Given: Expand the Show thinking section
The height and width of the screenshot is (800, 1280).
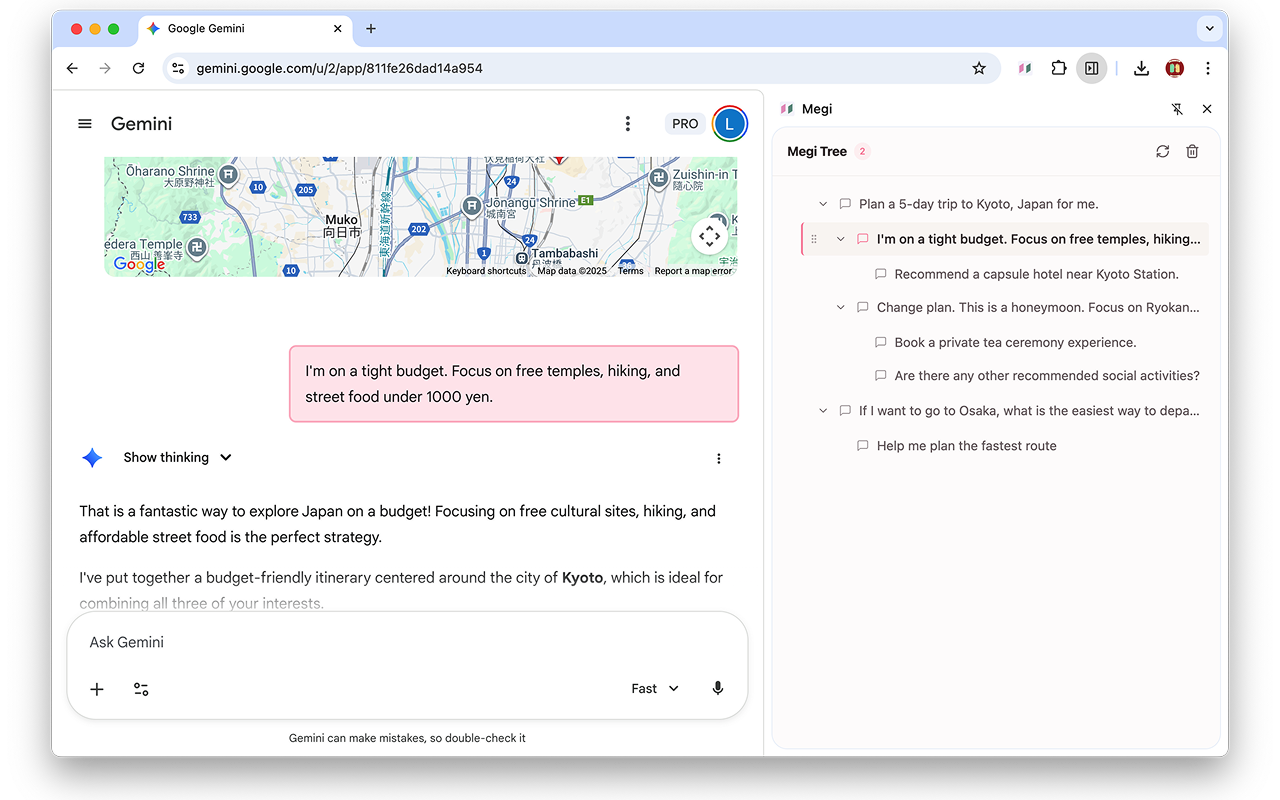Looking at the screenshot, I should 178,458.
